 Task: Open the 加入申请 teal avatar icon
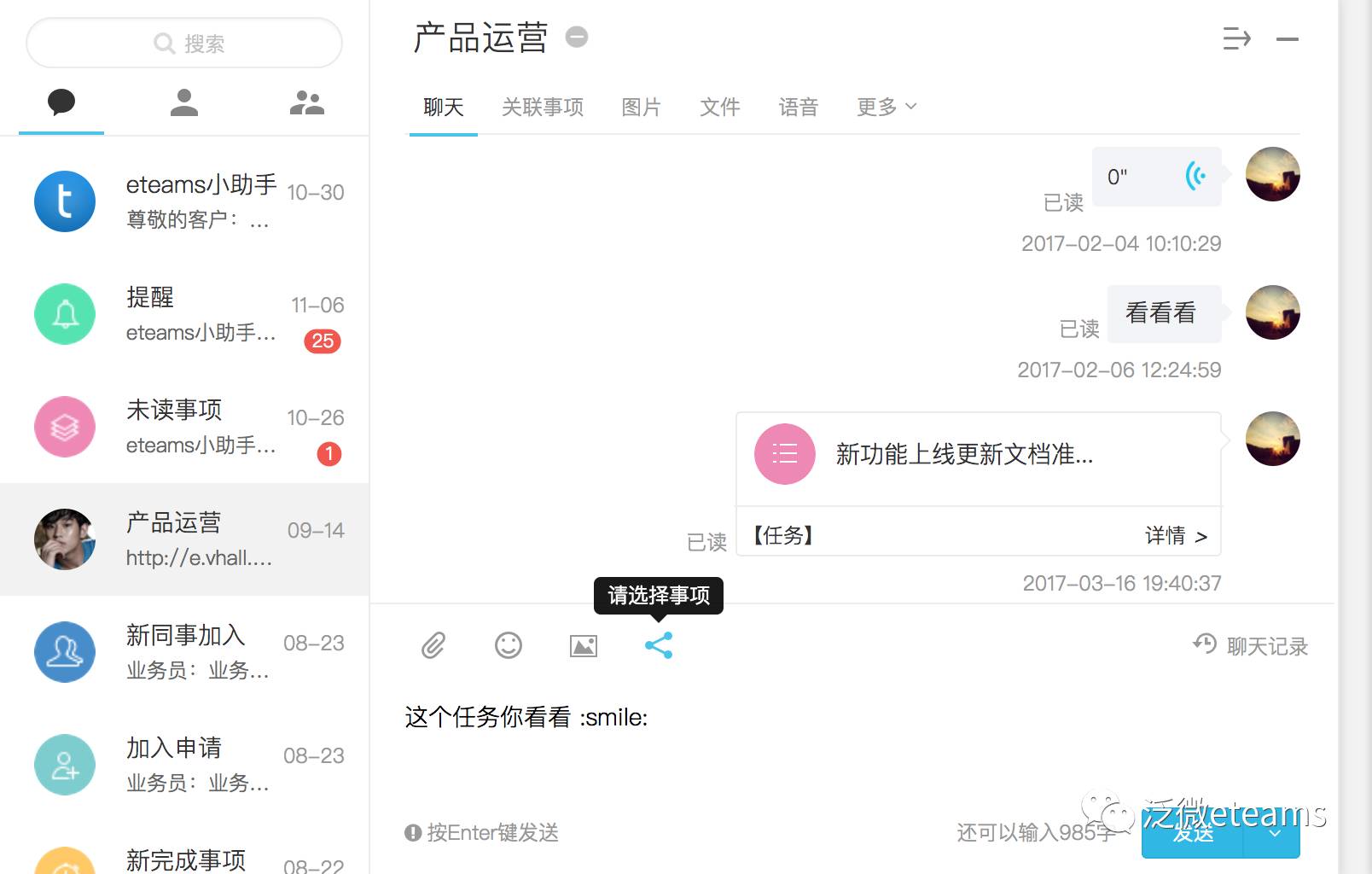coord(65,765)
